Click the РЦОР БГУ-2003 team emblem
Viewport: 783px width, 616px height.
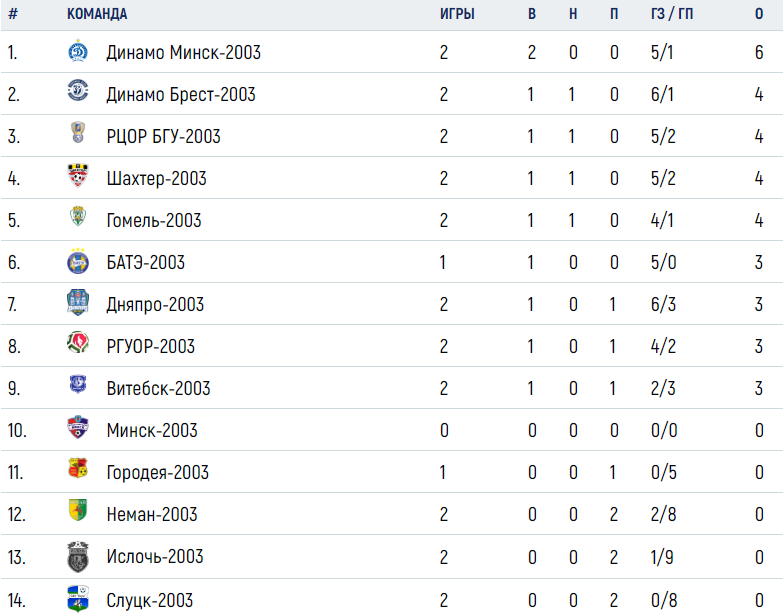pos(78,132)
